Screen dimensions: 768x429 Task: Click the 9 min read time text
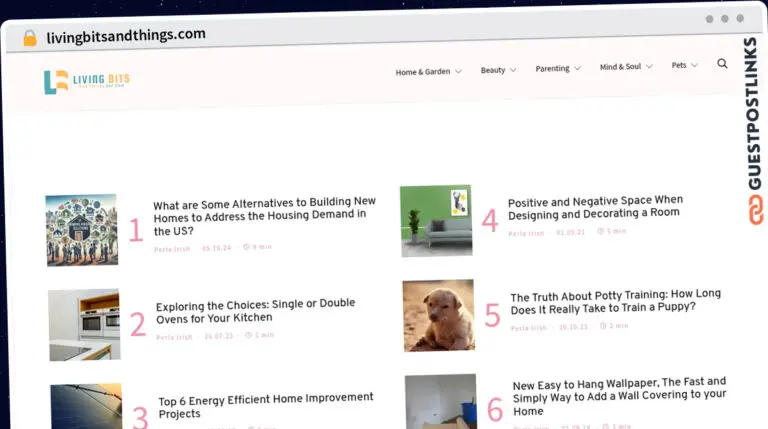(x=257, y=247)
